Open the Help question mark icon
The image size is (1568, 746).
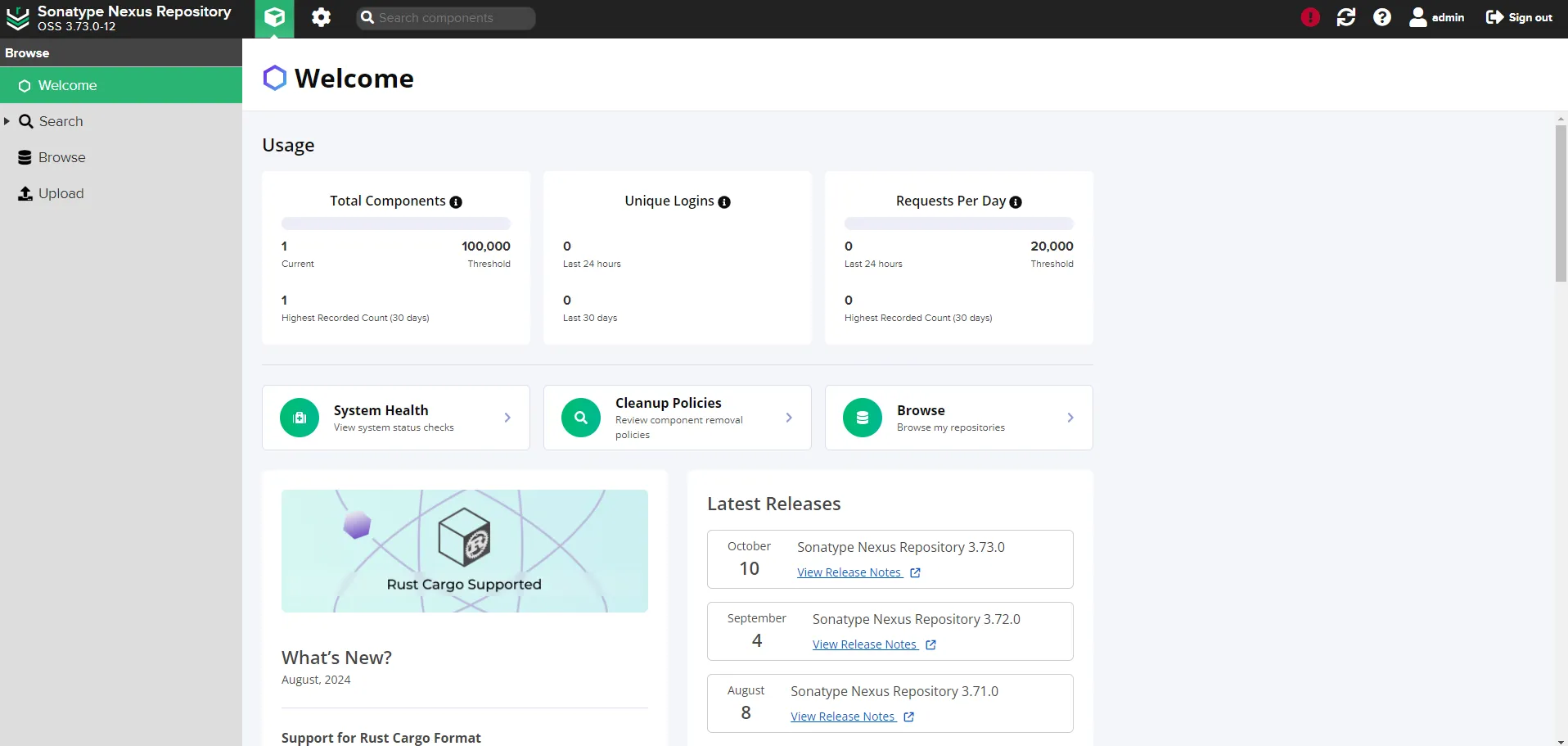[1382, 17]
